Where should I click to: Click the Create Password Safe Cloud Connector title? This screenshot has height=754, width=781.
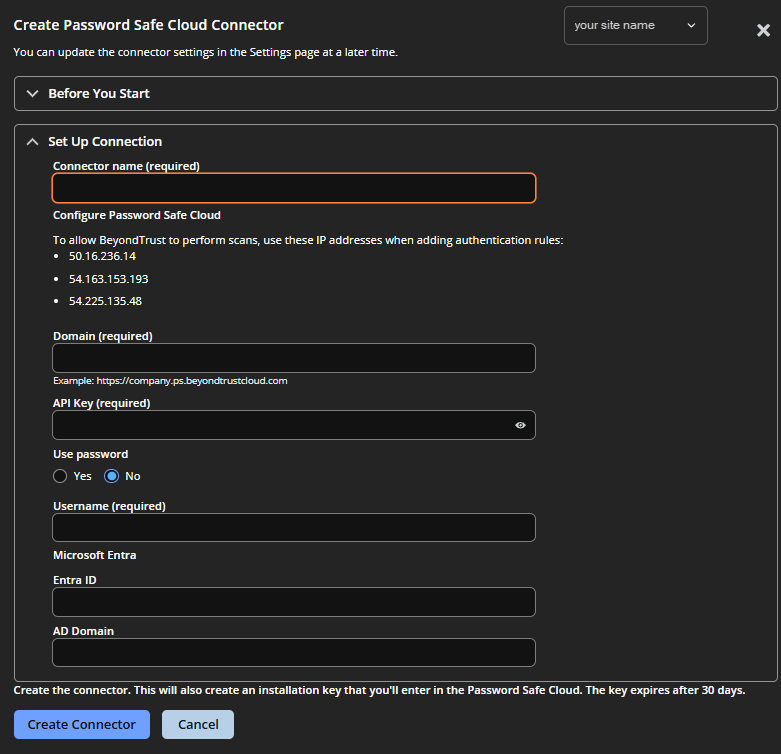coord(148,25)
